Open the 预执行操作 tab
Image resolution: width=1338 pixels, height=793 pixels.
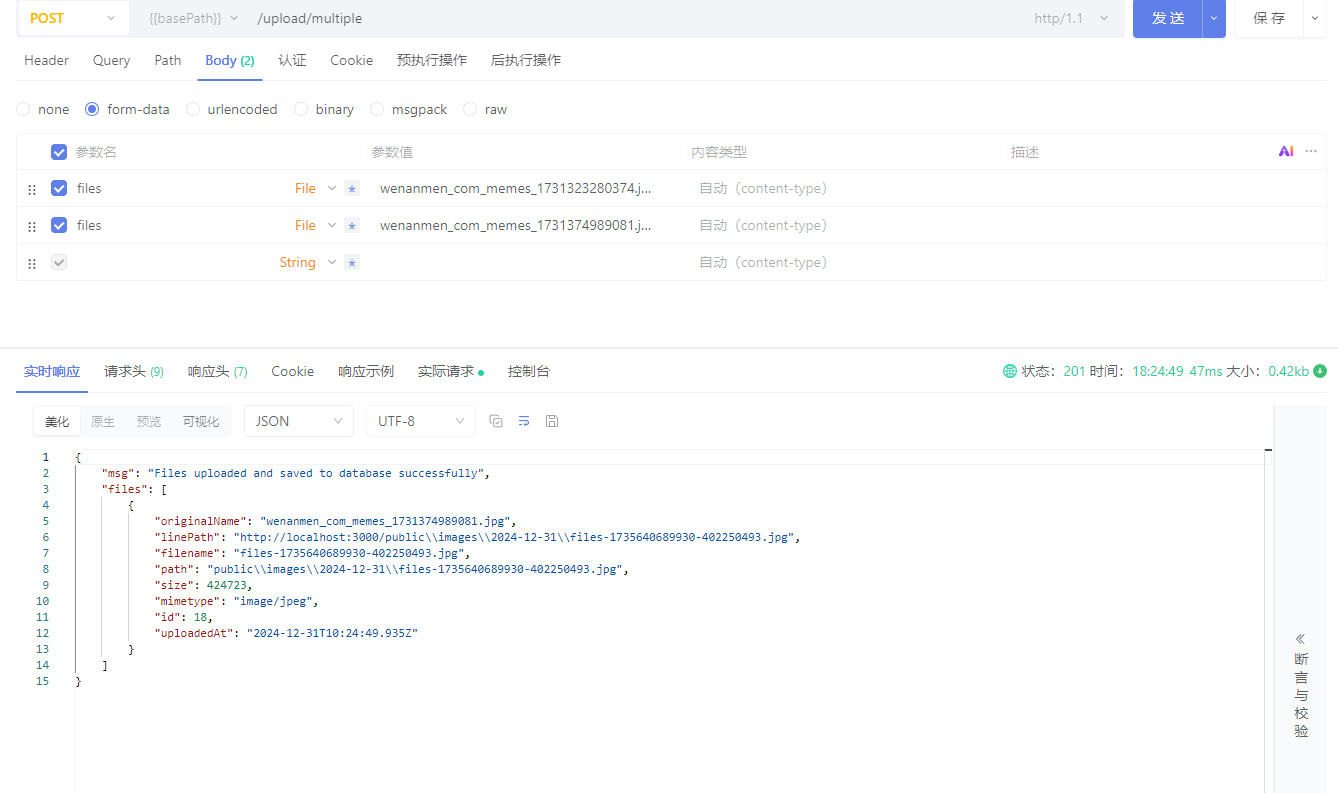click(432, 60)
